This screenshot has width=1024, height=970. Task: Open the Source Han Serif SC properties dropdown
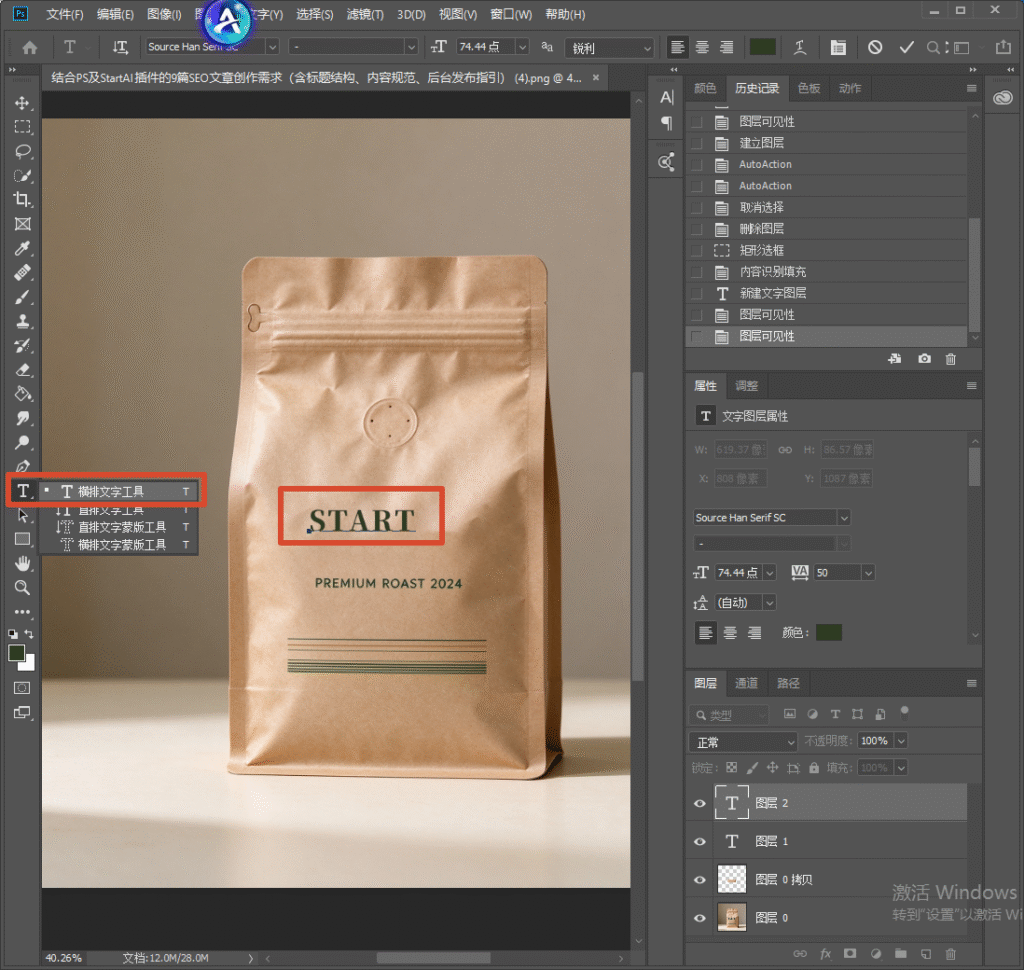tap(771, 517)
